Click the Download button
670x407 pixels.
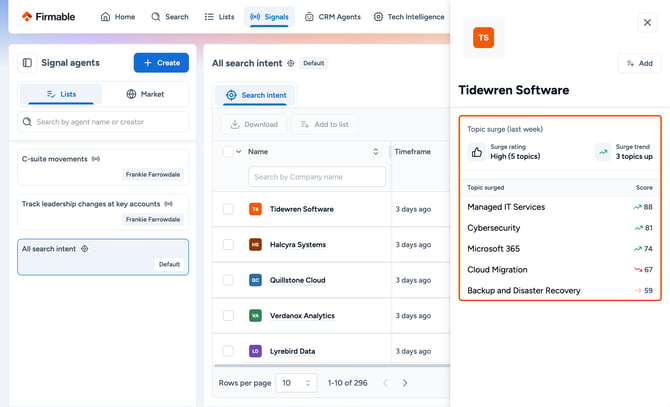254,124
